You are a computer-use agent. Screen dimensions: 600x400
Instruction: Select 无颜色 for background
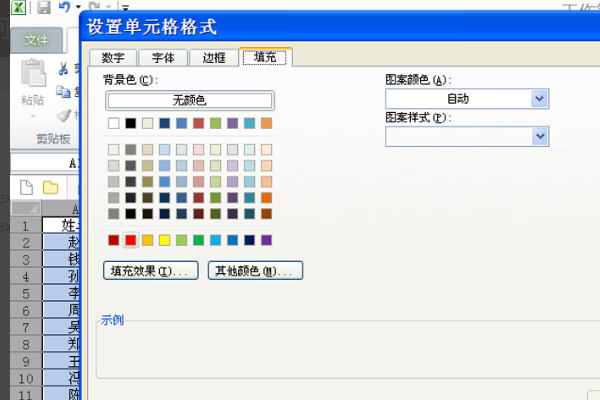click(x=189, y=100)
